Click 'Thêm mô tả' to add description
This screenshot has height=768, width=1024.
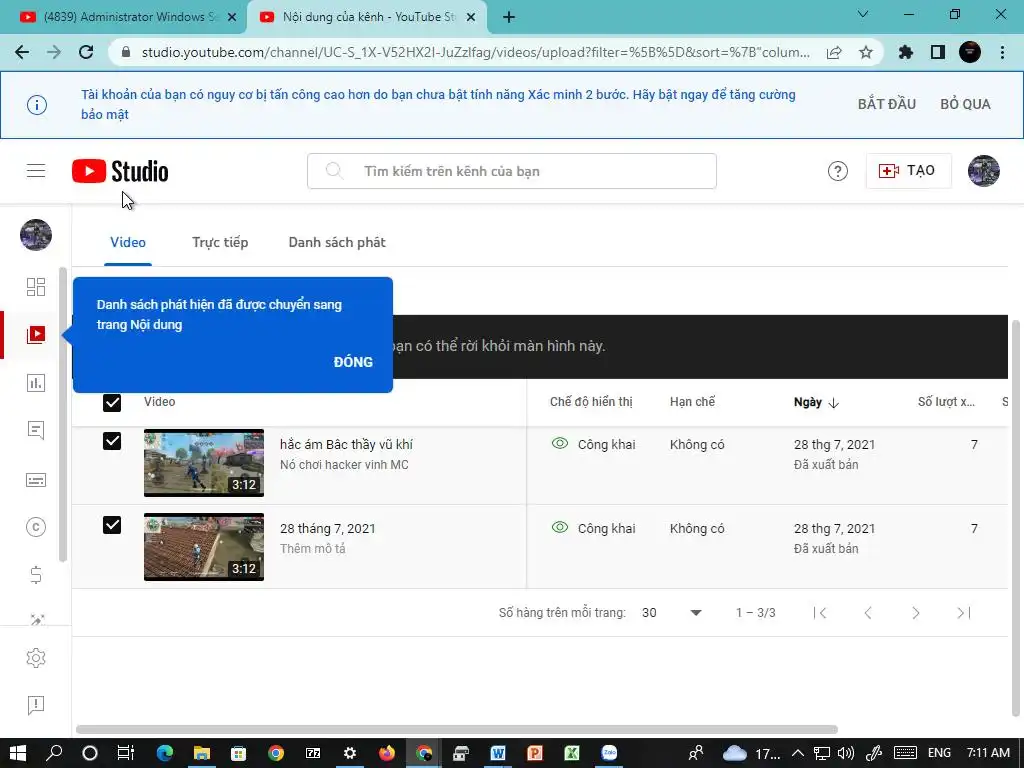(x=313, y=549)
